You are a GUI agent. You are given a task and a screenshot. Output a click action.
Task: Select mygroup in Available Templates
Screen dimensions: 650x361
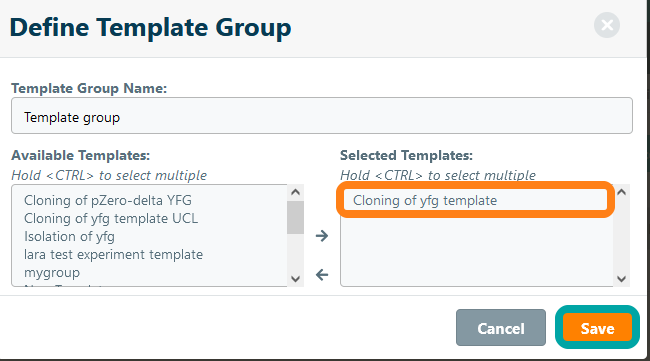(x=52, y=273)
